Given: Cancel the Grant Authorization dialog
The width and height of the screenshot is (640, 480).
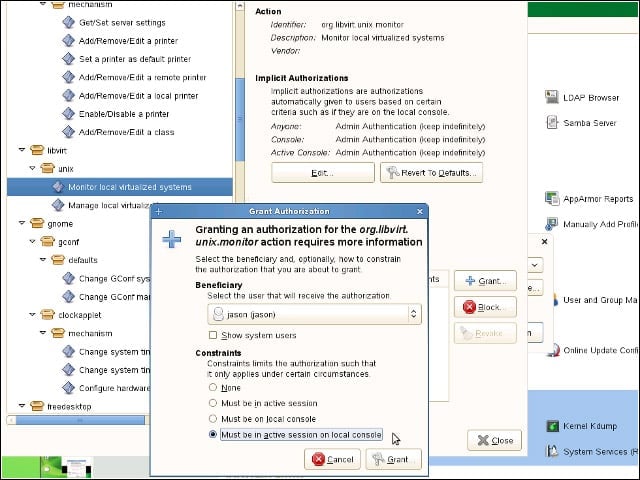Looking at the screenshot, I should coord(332,459).
